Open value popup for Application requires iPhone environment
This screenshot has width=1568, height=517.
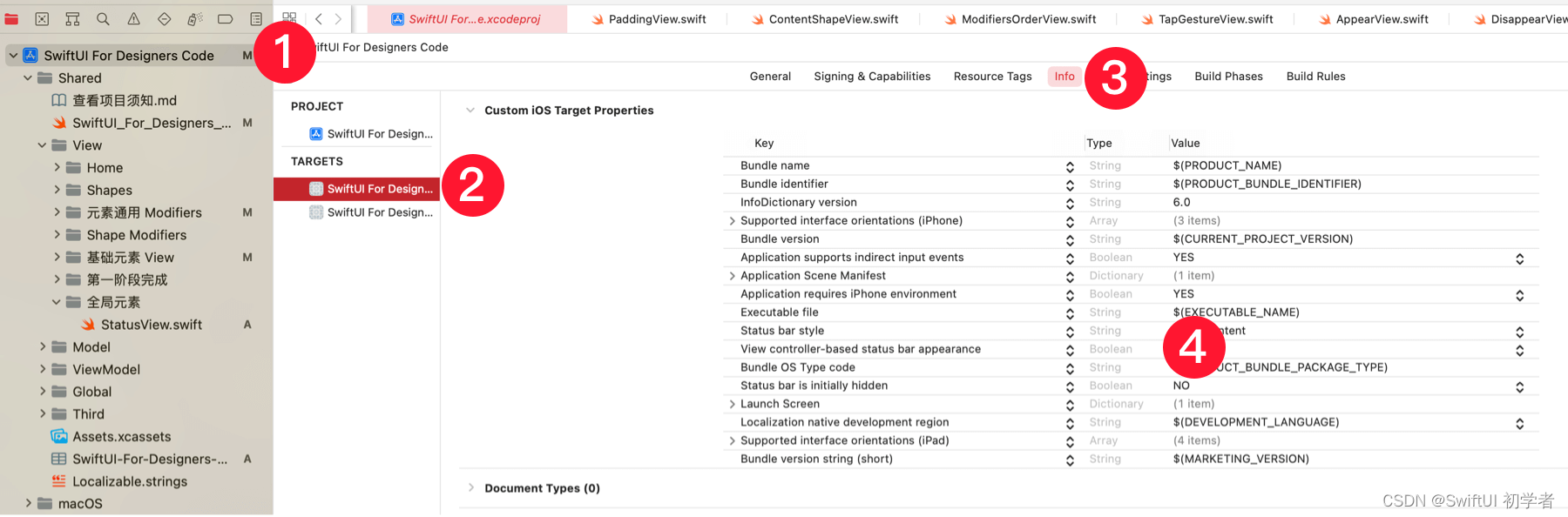pyautogui.click(x=1519, y=295)
